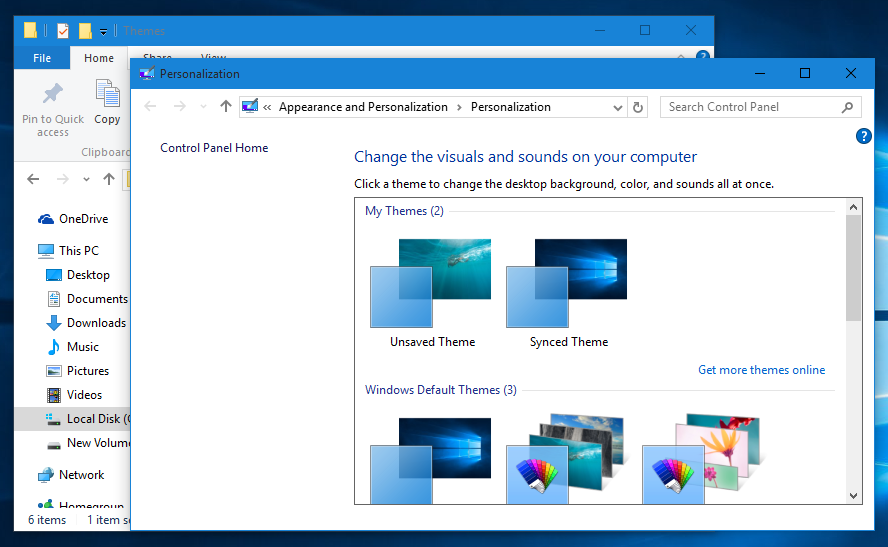Click the Explorer up-folder arrow
The height and width of the screenshot is (547, 888).
pos(109,180)
